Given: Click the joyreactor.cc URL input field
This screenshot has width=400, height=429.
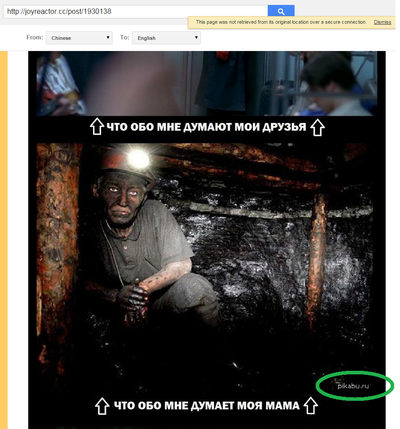Looking at the screenshot, I should pos(136,12).
